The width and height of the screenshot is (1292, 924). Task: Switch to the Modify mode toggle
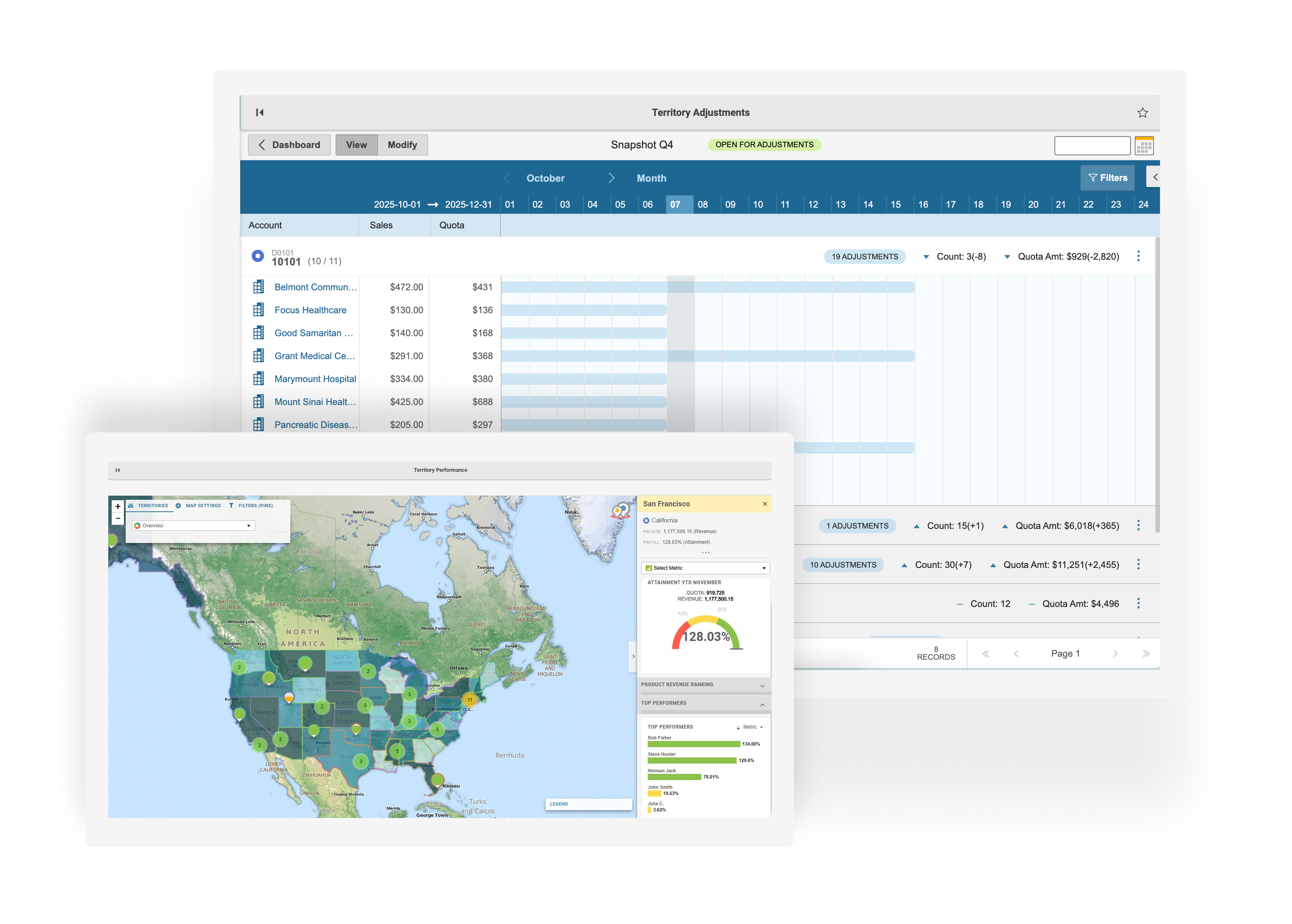[x=402, y=145]
